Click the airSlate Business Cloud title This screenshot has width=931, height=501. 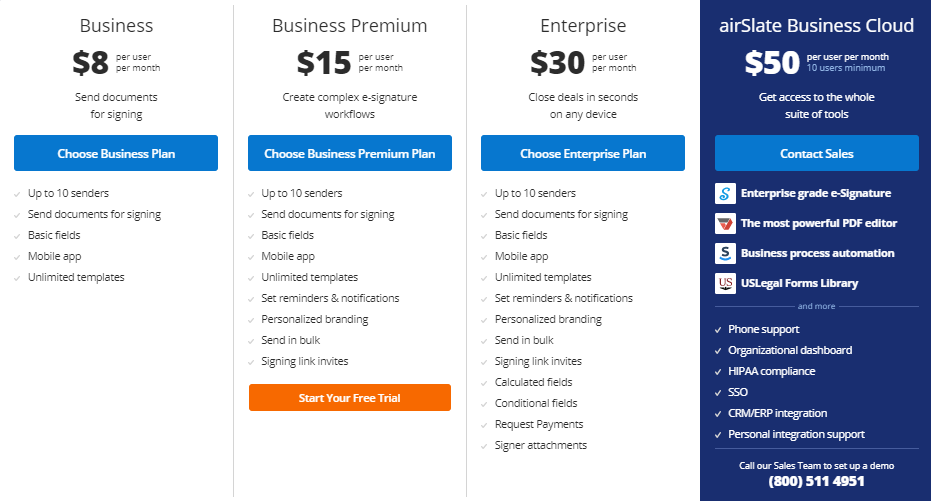pos(816,26)
